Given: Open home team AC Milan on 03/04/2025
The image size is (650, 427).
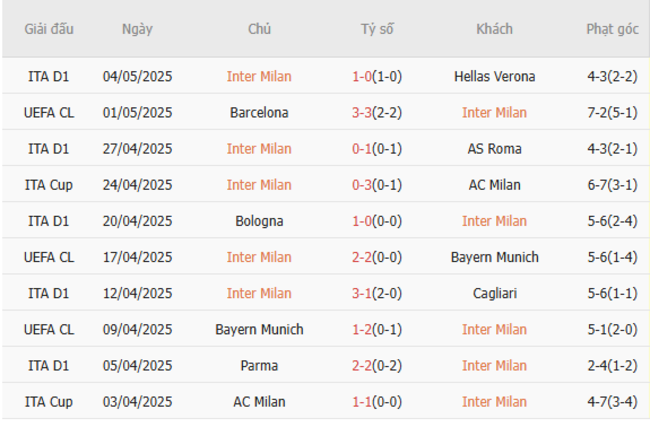Looking at the screenshot, I should coord(259,402).
